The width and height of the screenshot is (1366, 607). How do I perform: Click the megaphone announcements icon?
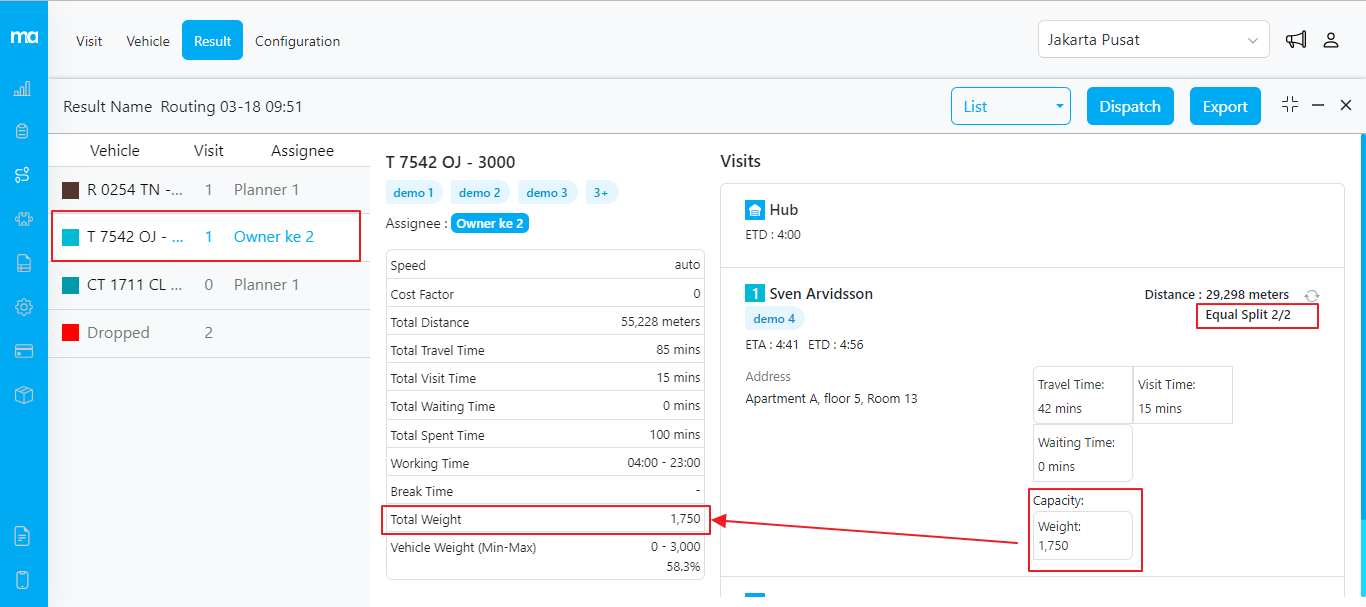click(1296, 40)
